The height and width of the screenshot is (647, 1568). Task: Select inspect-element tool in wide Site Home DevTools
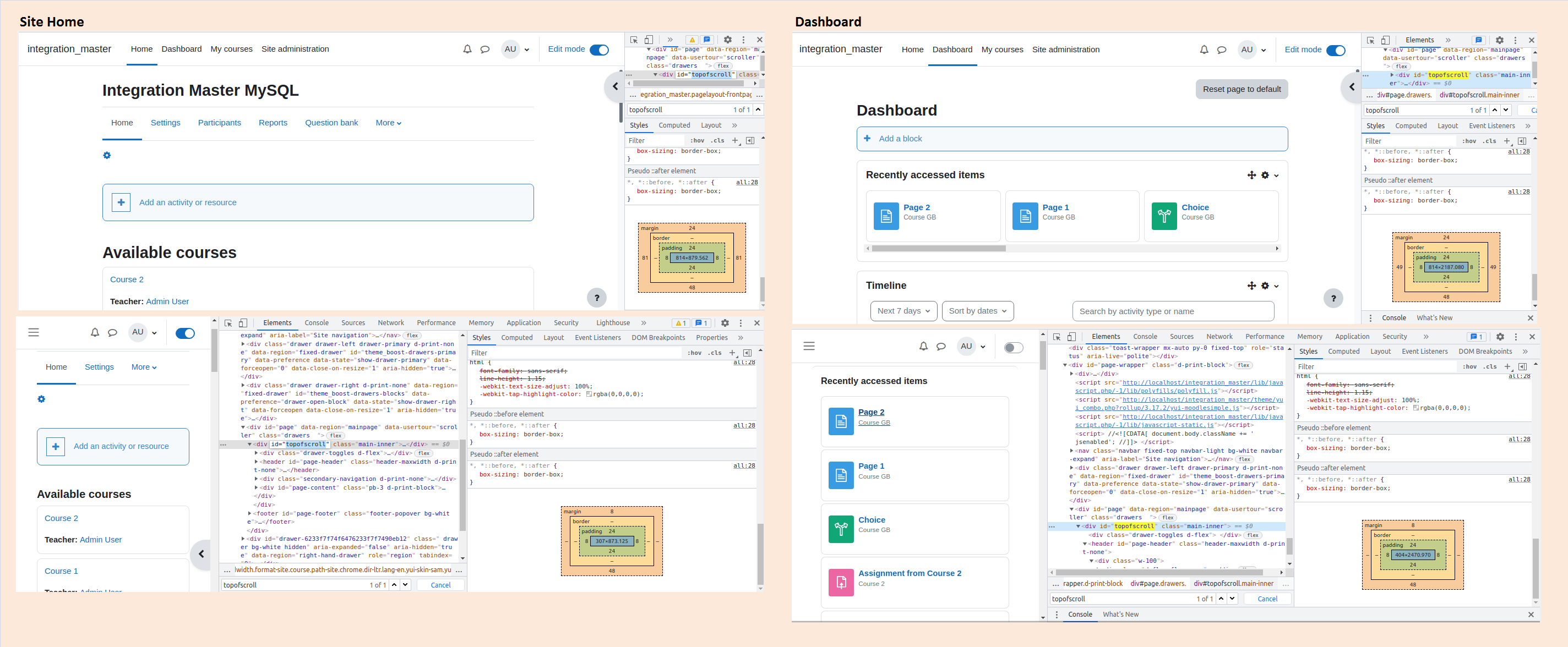click(634, 40)
